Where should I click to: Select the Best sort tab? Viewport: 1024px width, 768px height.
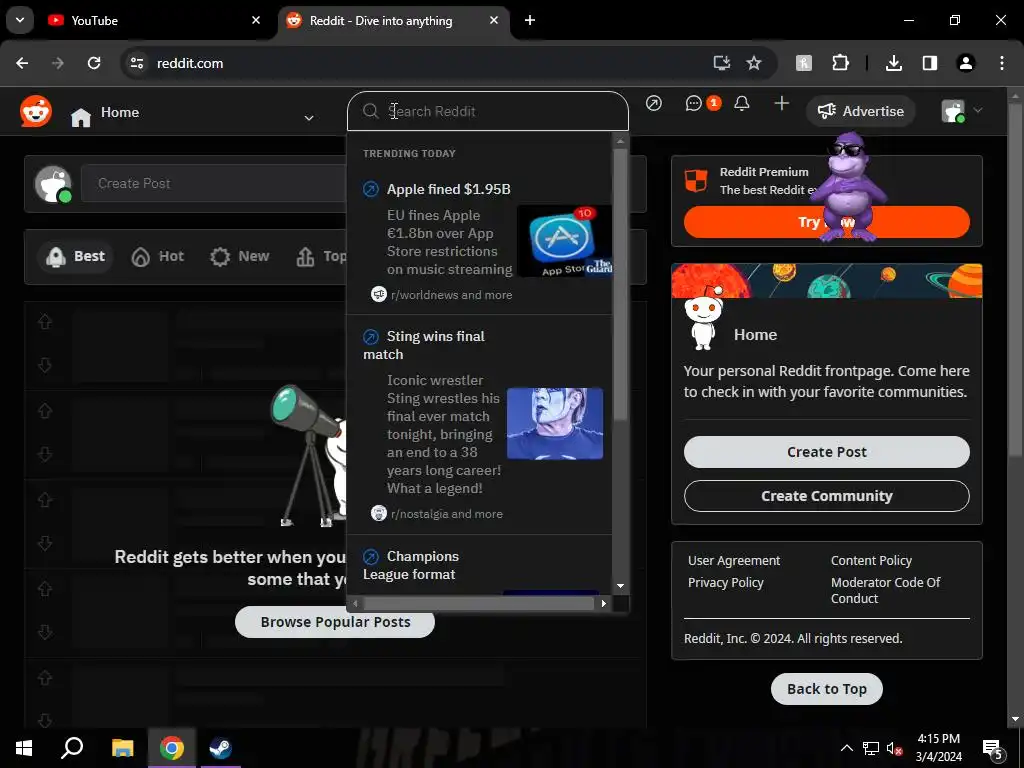tap(76, 256)
